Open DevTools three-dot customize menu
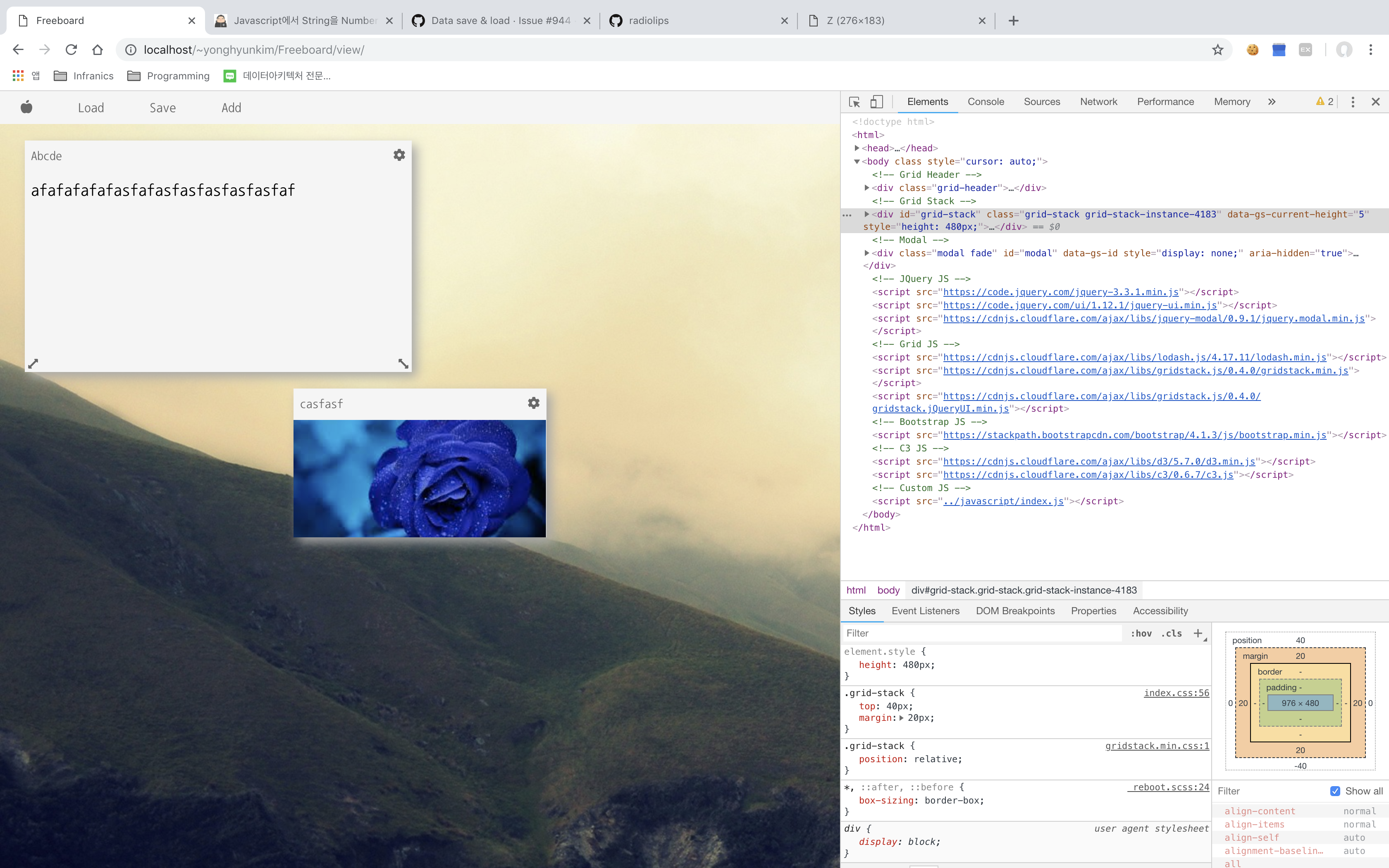1389x868 pixels. click(1353, 102)
